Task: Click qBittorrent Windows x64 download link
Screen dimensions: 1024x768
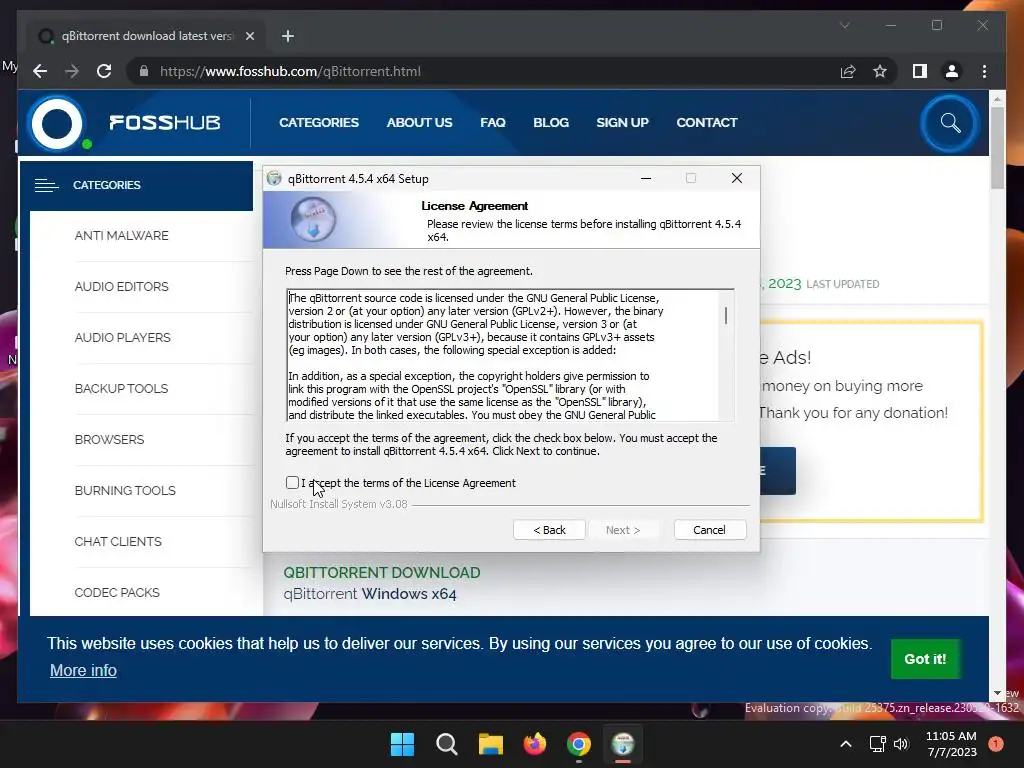Action: tap(370, 594)
